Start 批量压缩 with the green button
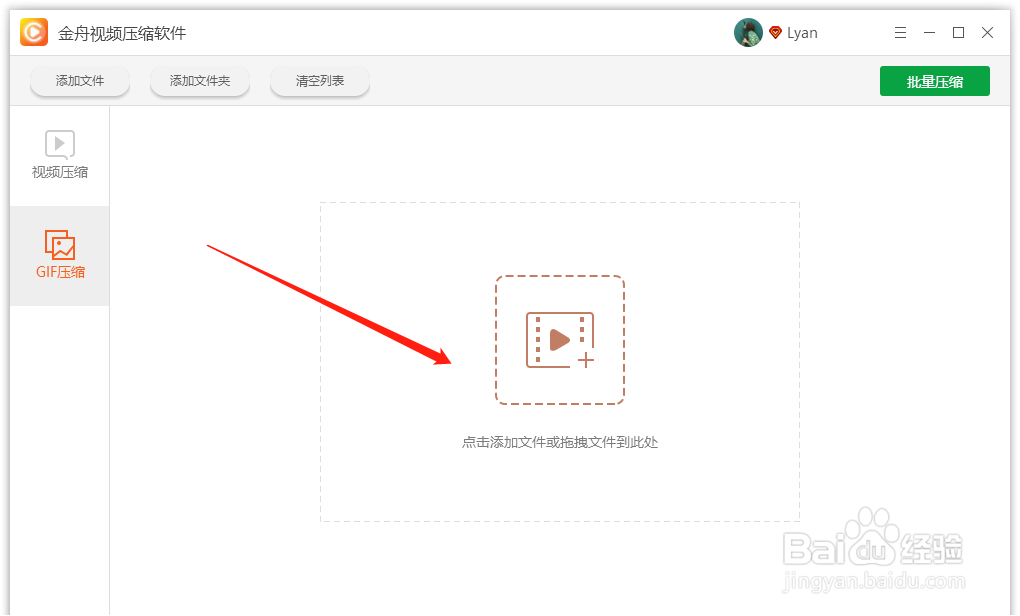Screen dimensions: 1020x616 [935, 81]
